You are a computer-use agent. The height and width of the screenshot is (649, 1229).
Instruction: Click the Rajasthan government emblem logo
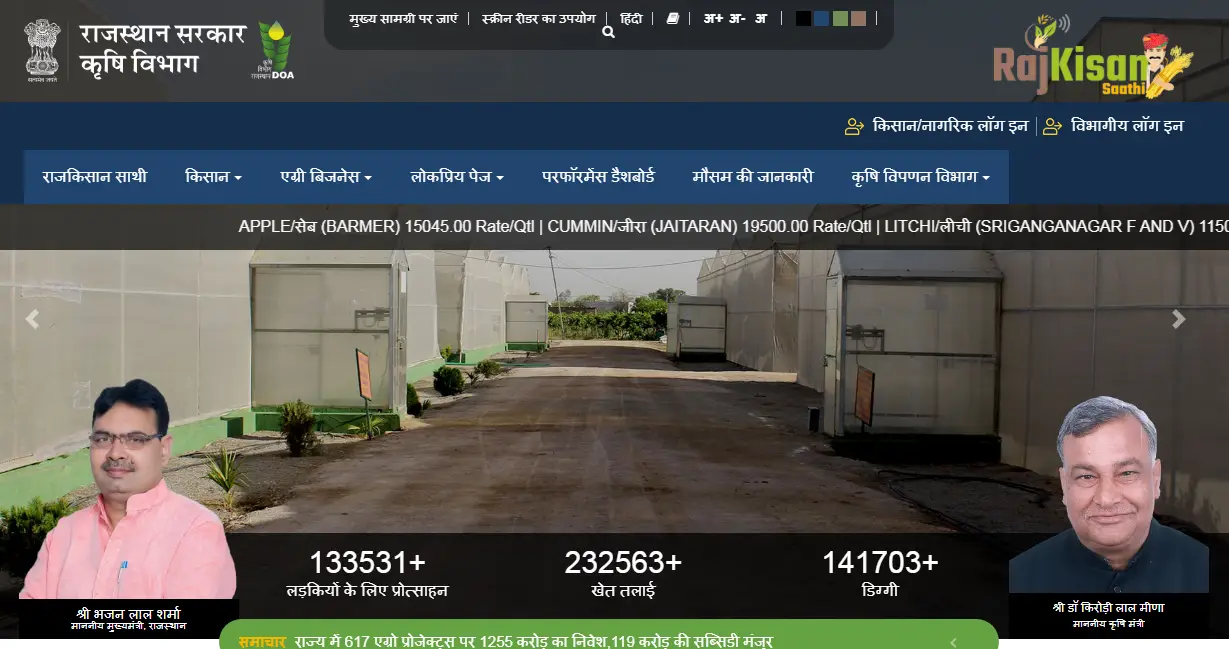[x=43, y=49]
